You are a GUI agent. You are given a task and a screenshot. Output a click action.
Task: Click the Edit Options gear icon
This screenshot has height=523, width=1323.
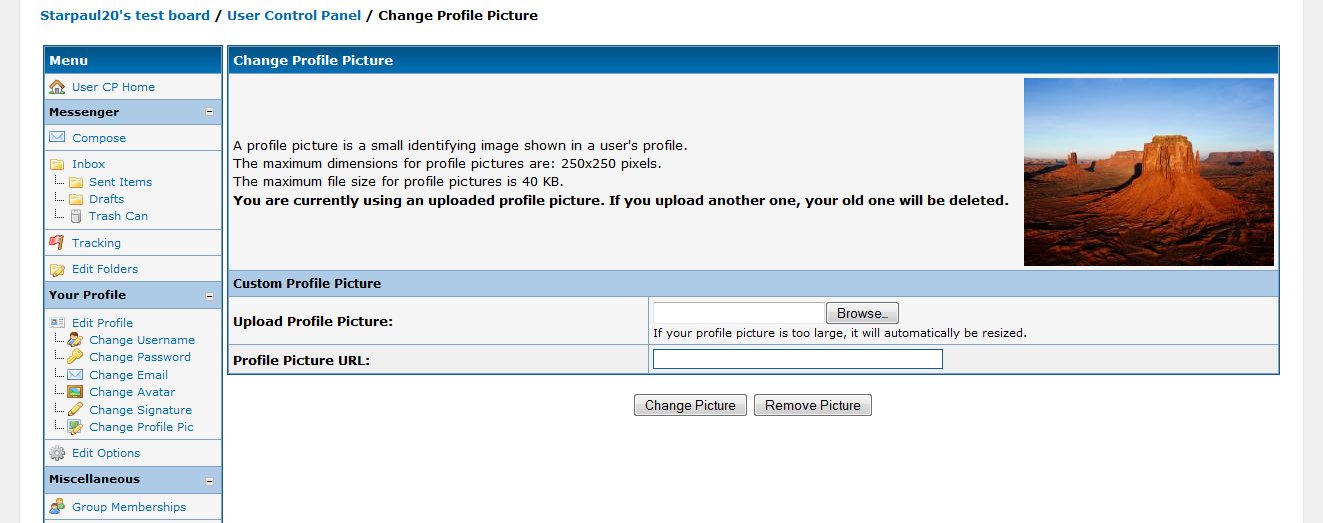tap(57, 453)
